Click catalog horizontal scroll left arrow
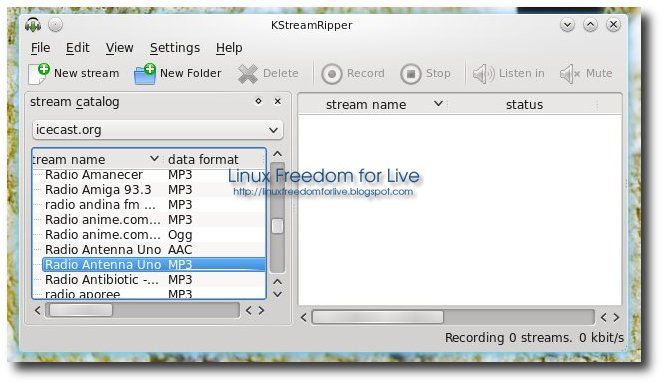Image resolution: width=664 pixels, height=385 pixels. (x=38, y=310)
